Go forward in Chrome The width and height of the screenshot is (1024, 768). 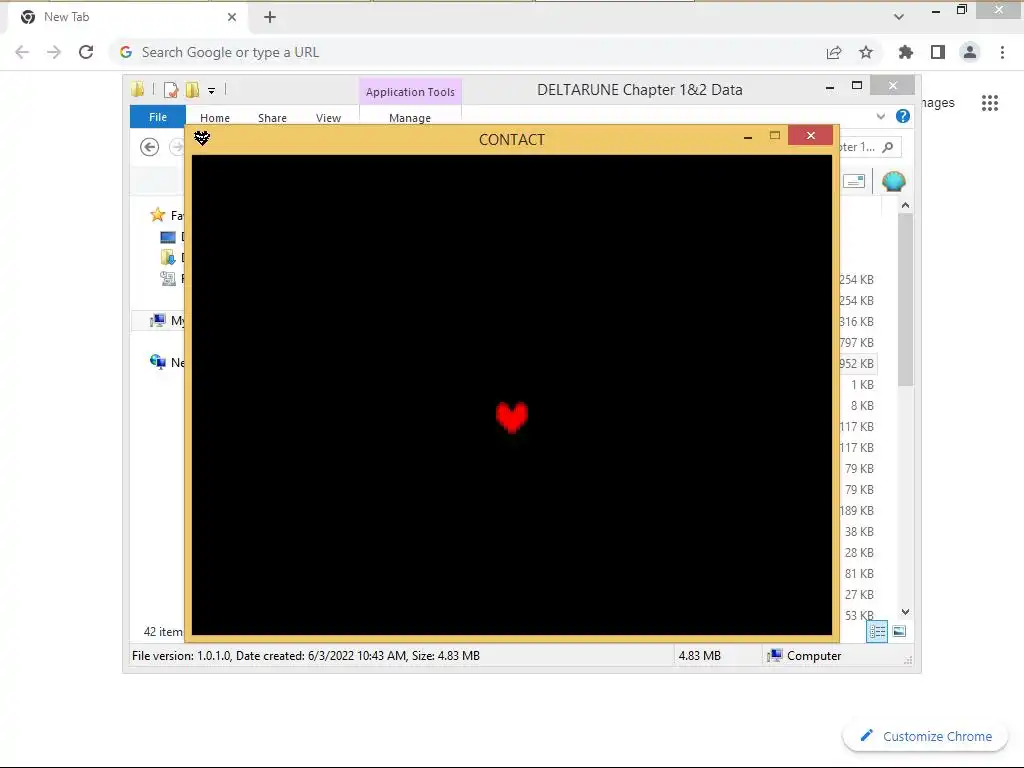tap(54, 52)
